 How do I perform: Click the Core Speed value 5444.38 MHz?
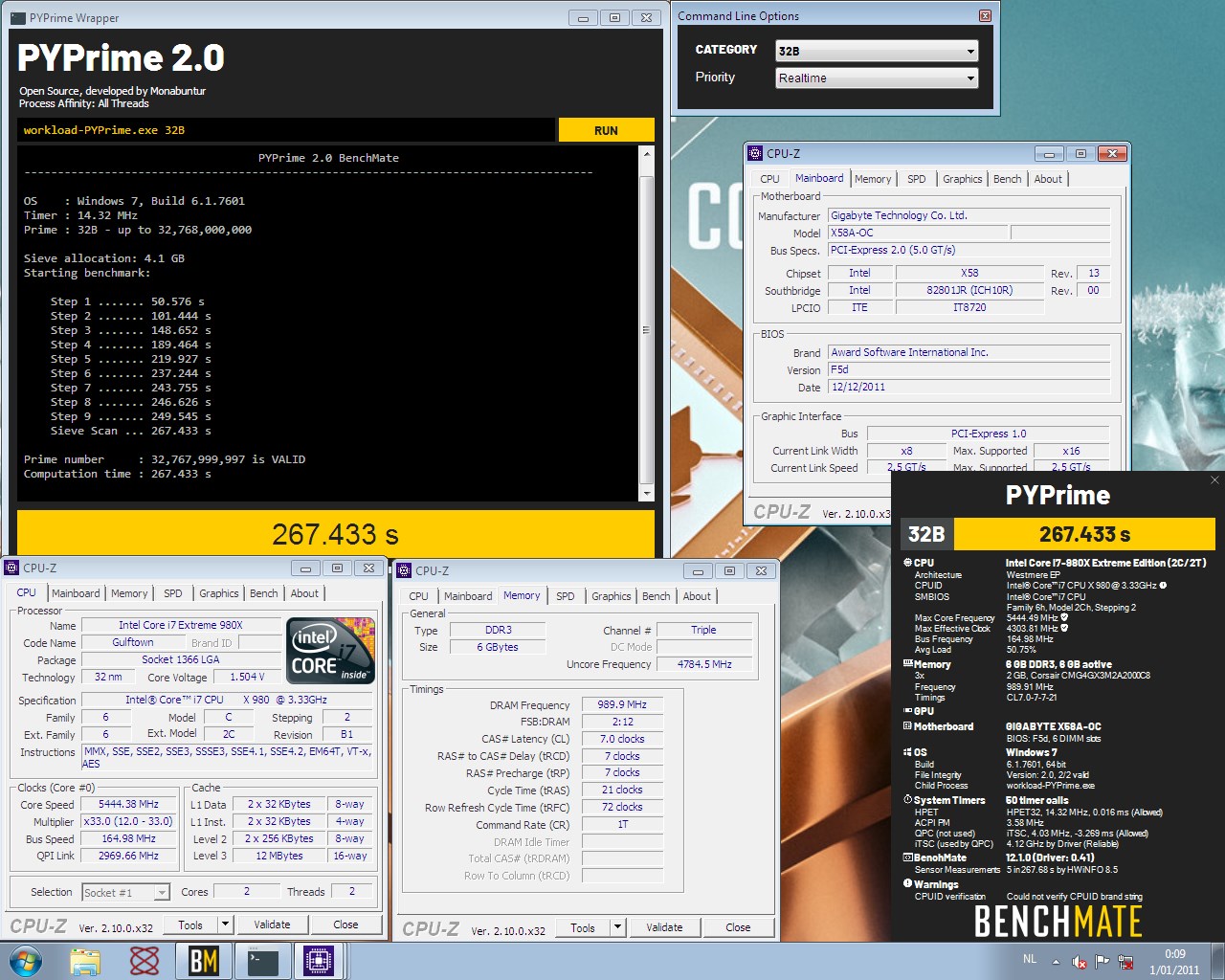click(x=128, y=805)
